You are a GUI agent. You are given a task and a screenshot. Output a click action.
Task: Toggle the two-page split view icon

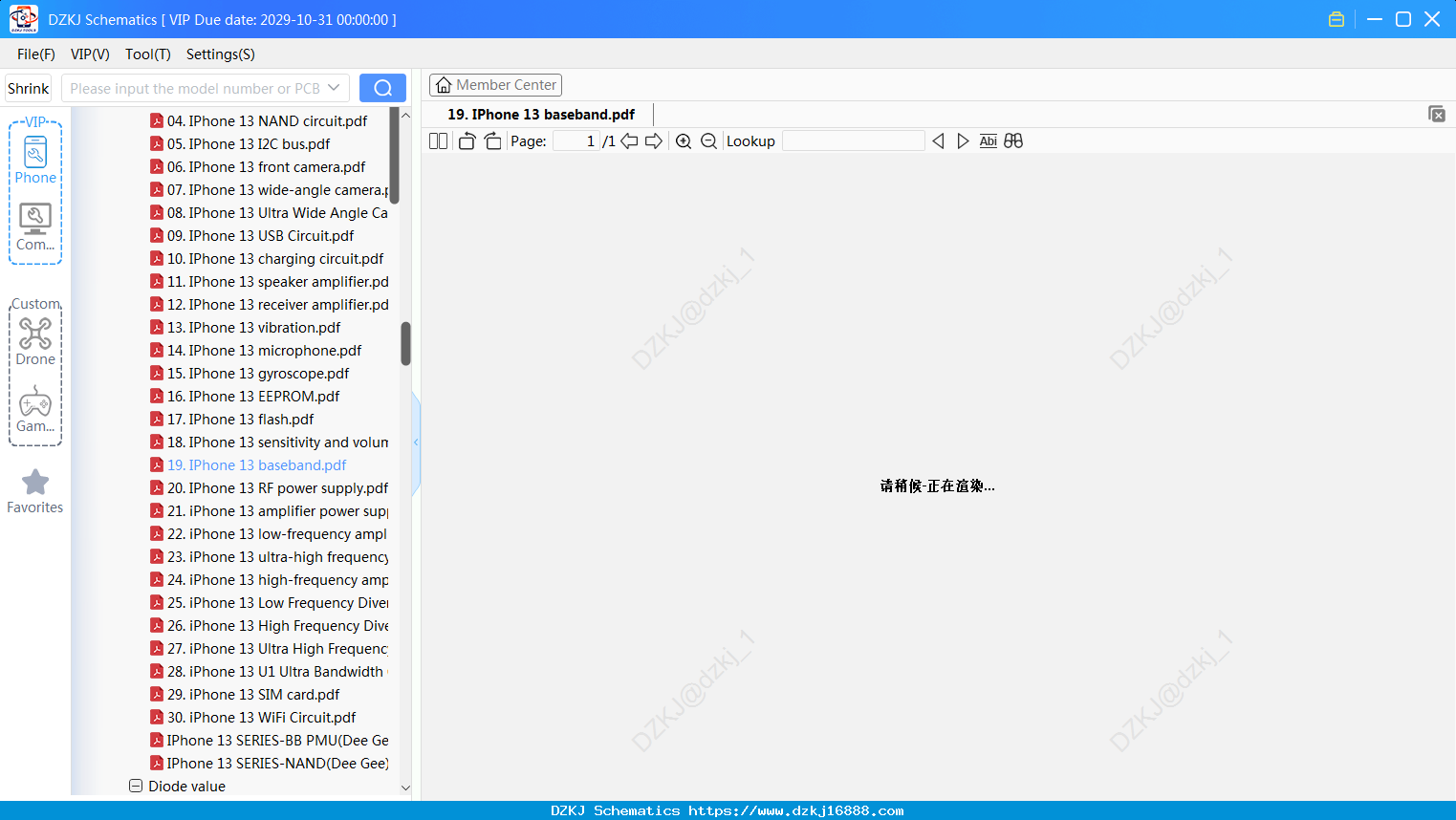[438, 141]
